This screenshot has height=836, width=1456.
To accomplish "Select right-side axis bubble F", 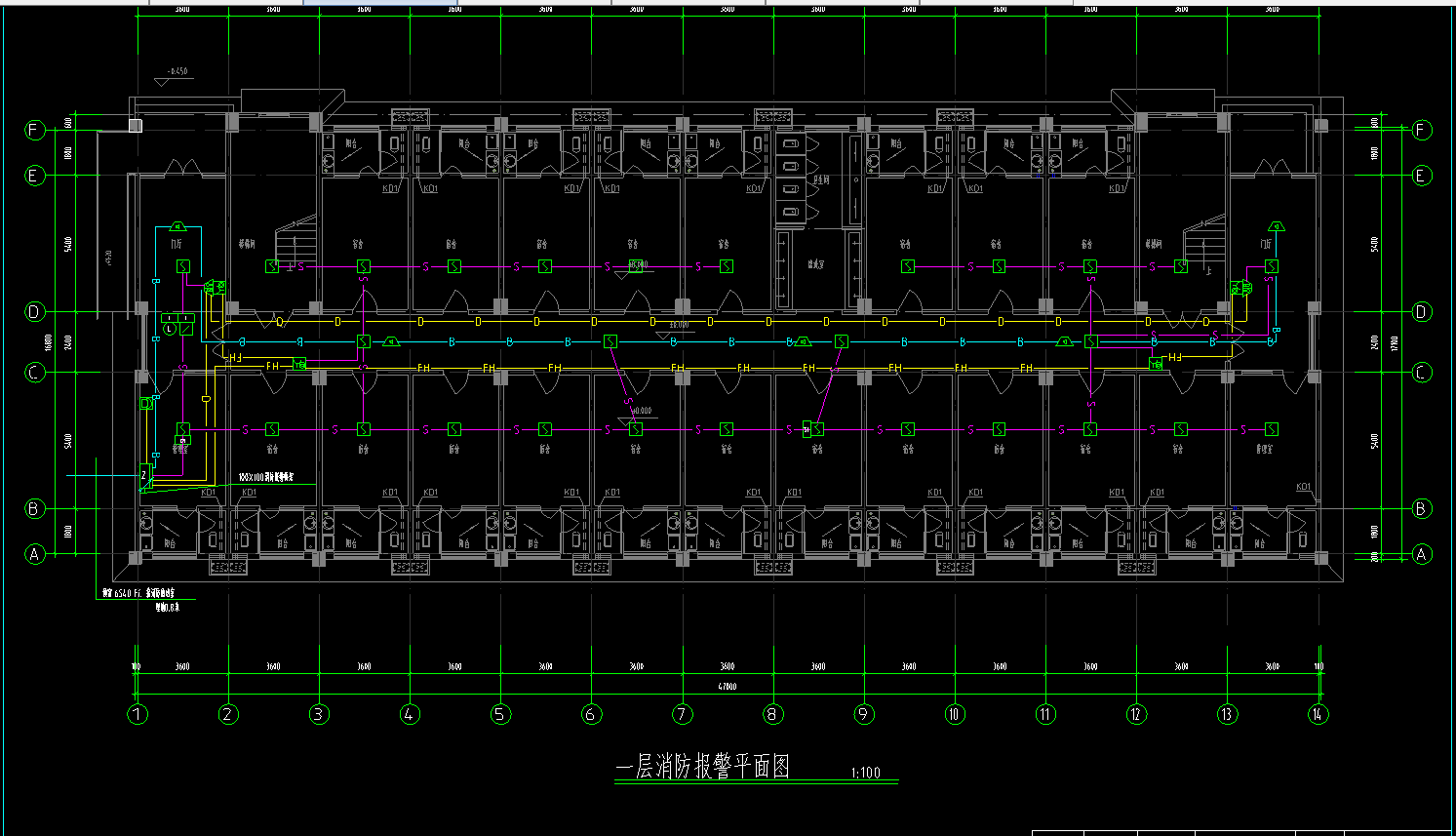I will pyautogui.click(x=1422, y=130).
